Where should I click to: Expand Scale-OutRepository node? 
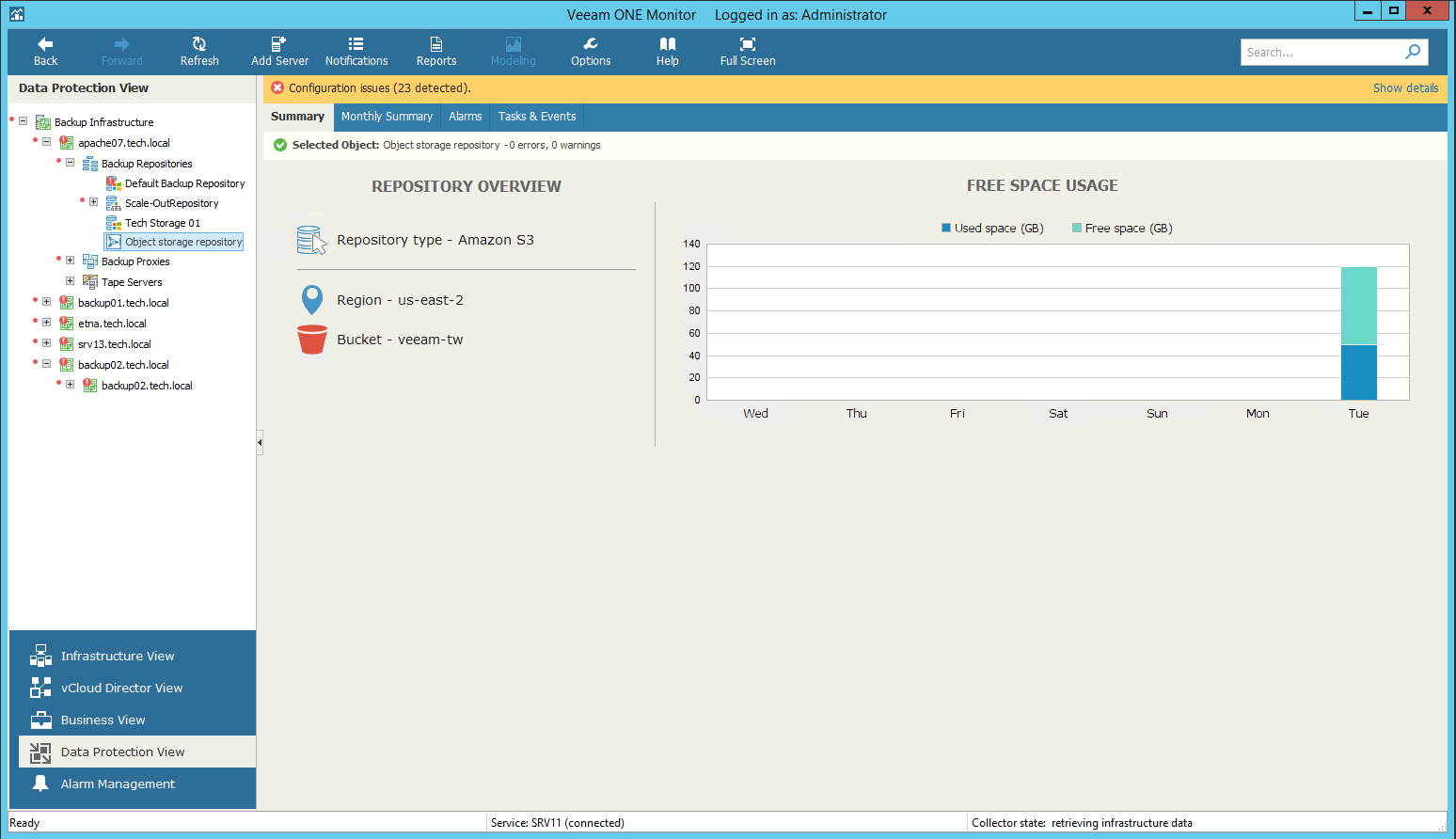pyautogui.click(x=93, y=202)
